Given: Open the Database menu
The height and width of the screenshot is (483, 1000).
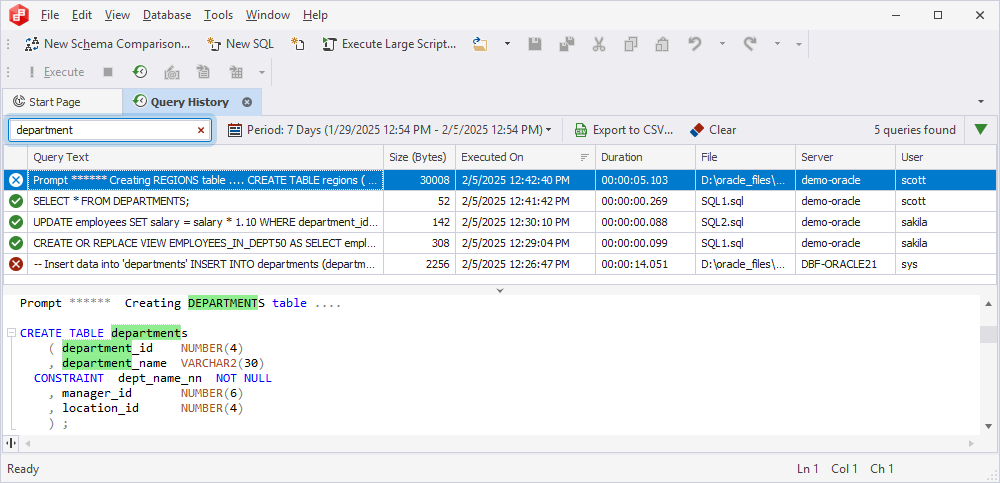Looking at the screenshot, I should pos(167,15).
